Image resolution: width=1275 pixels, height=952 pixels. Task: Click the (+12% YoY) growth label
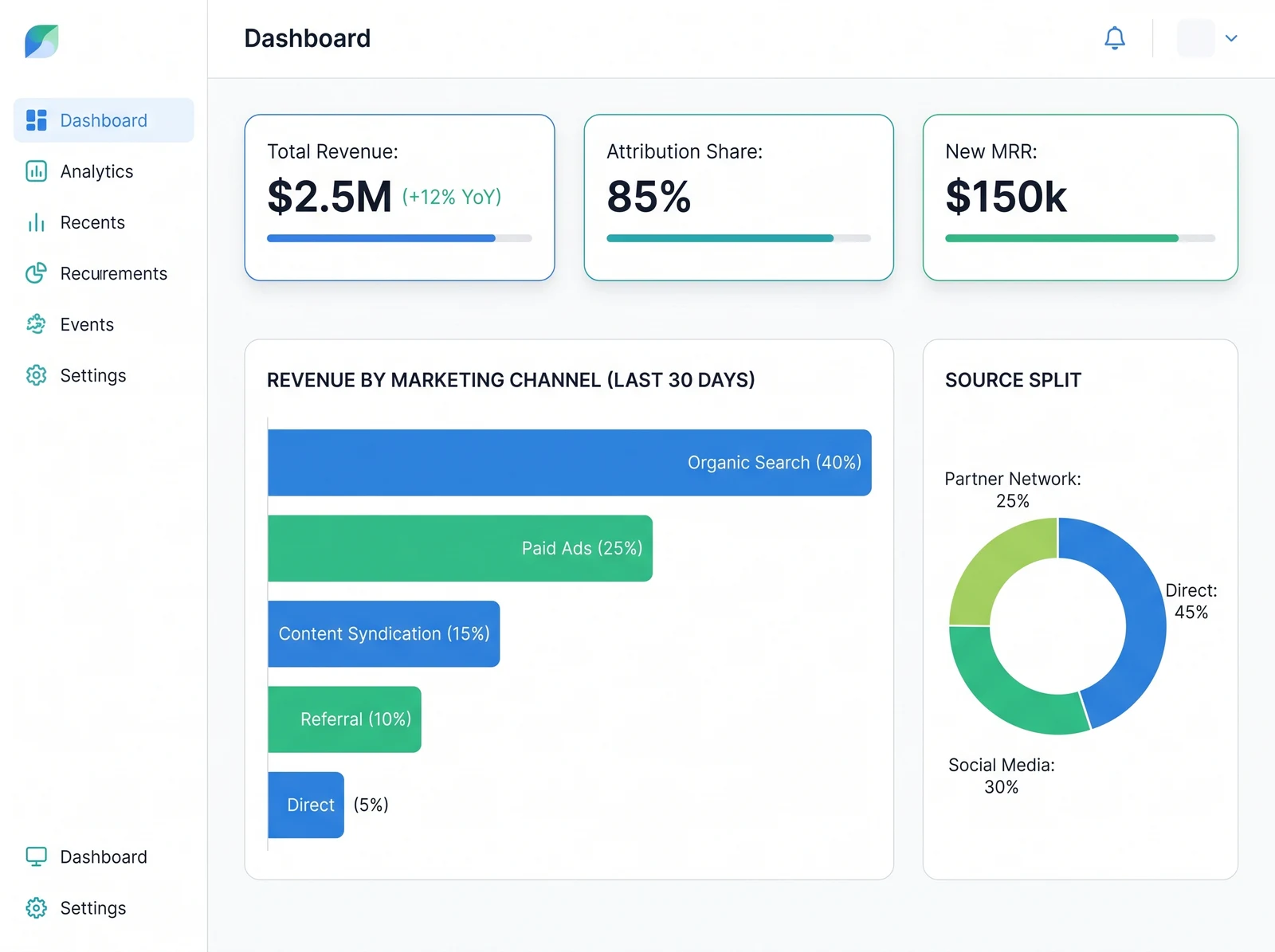tap(452, 197)
